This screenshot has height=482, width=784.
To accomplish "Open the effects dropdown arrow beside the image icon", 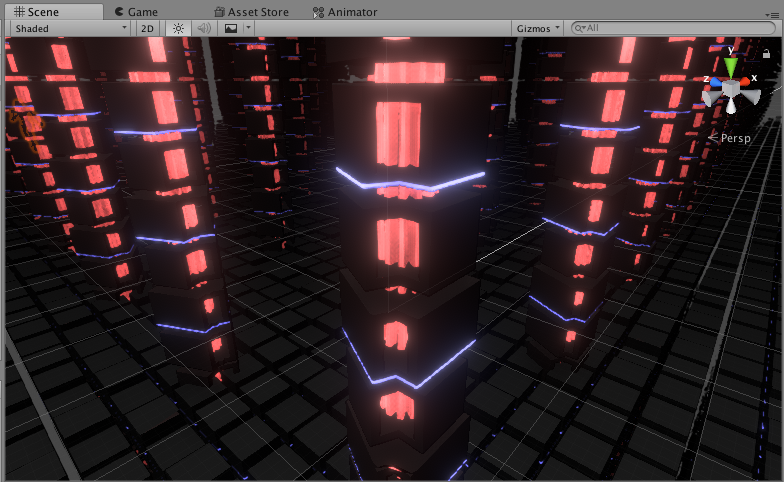I will point(247,29).
